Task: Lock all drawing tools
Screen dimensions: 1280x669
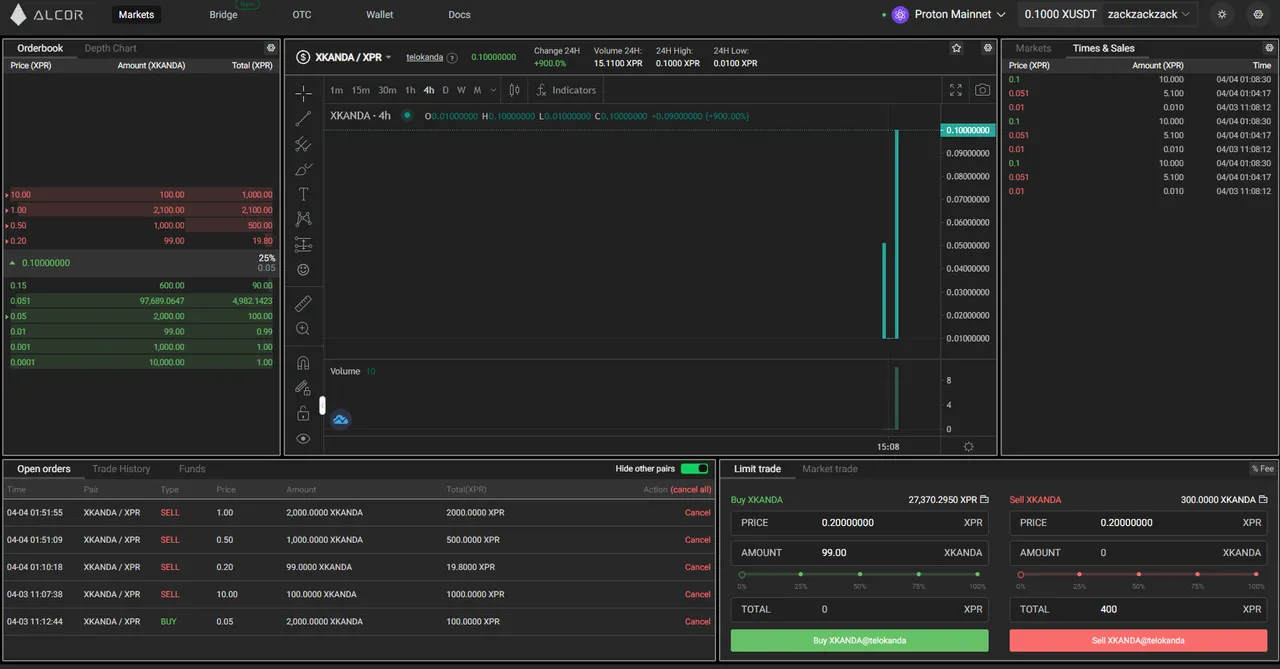Action: click(304, 413)
